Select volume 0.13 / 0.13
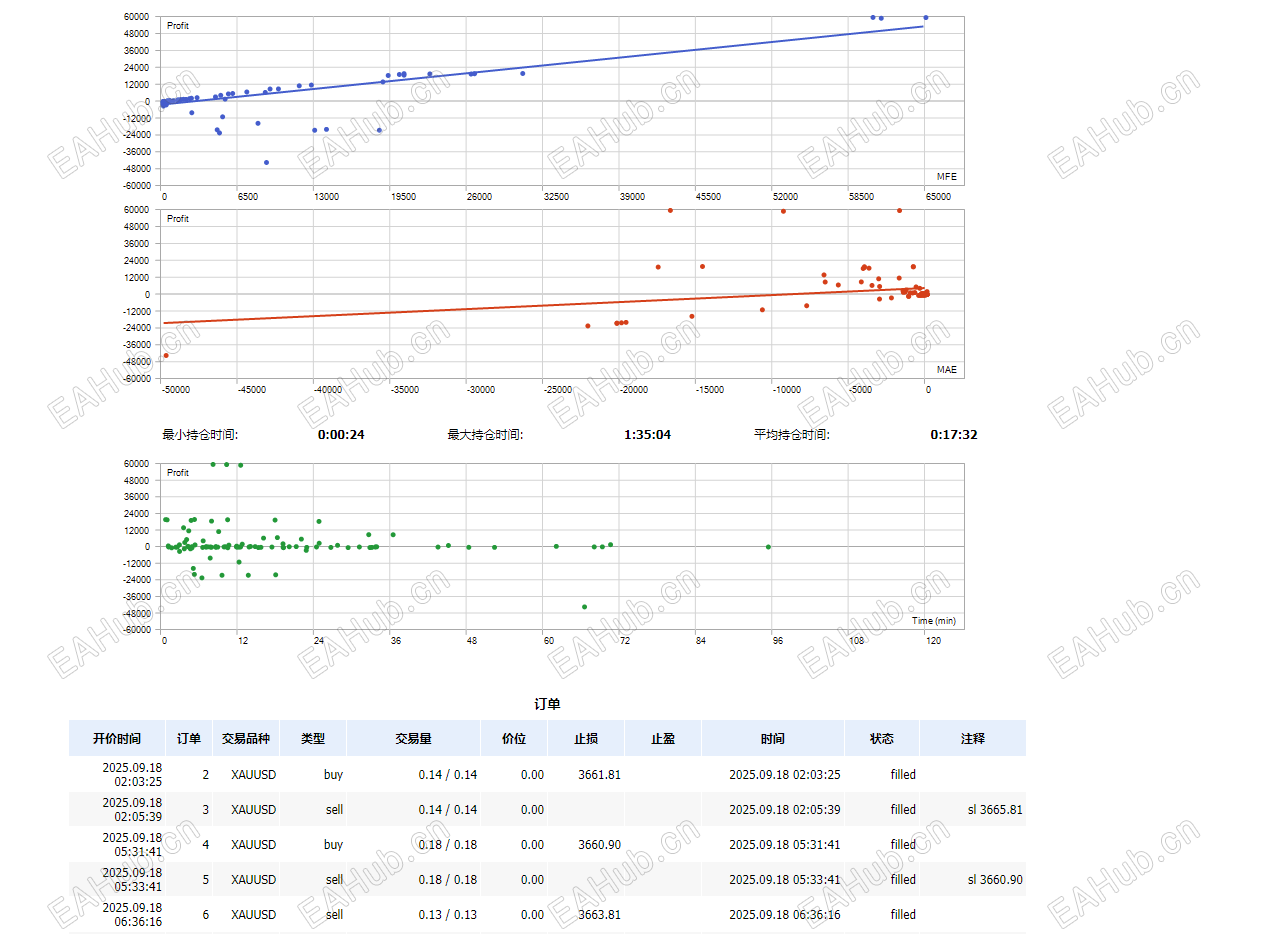Screen dimensions: 1276x934 pos(448,915)
